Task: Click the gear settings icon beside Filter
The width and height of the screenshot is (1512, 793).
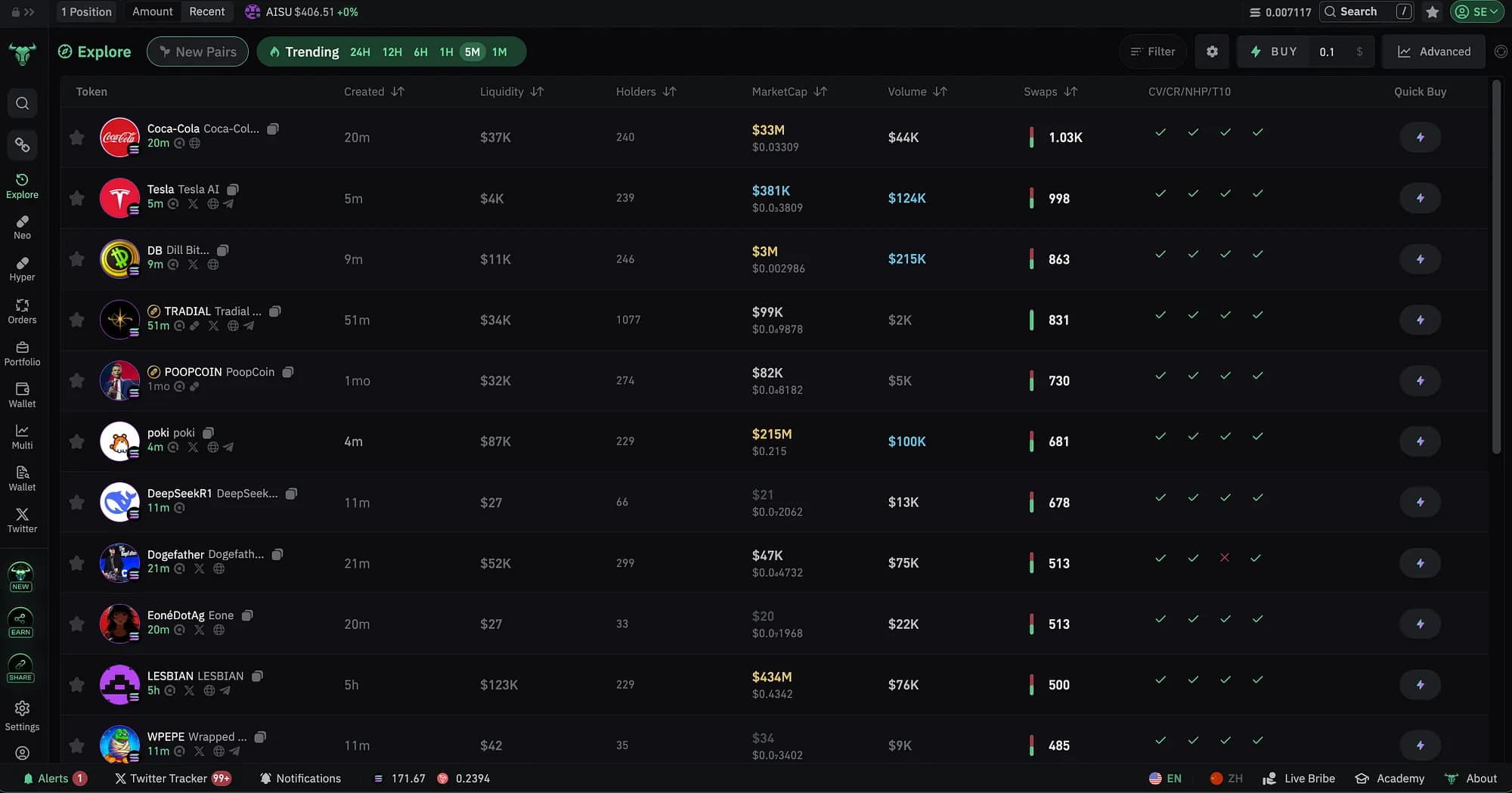Action: pos(1212,51)
